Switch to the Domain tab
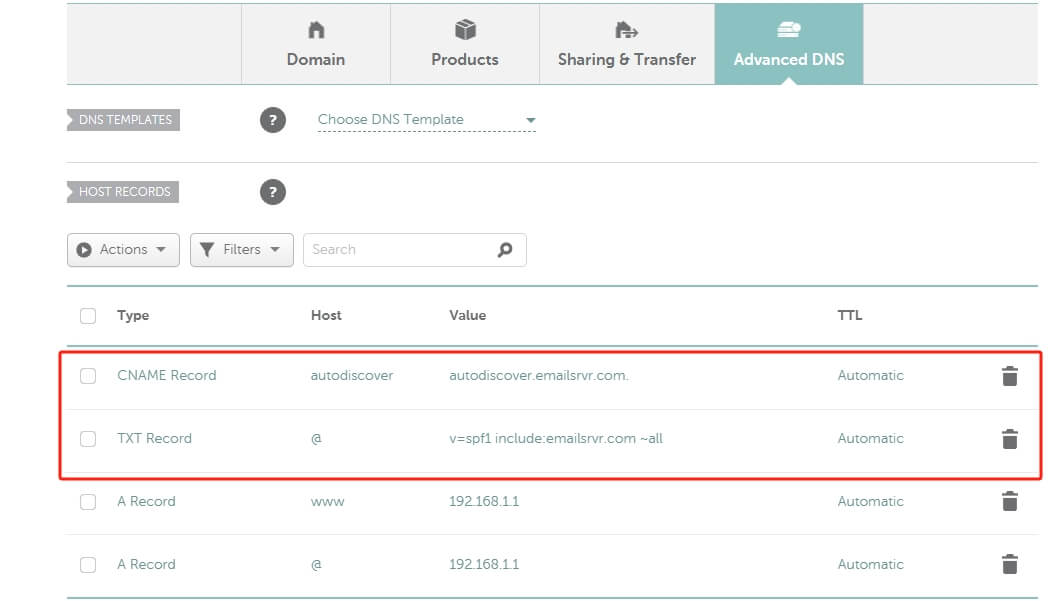The width and height of the screenshot is (1051, 601). (316, 45)
